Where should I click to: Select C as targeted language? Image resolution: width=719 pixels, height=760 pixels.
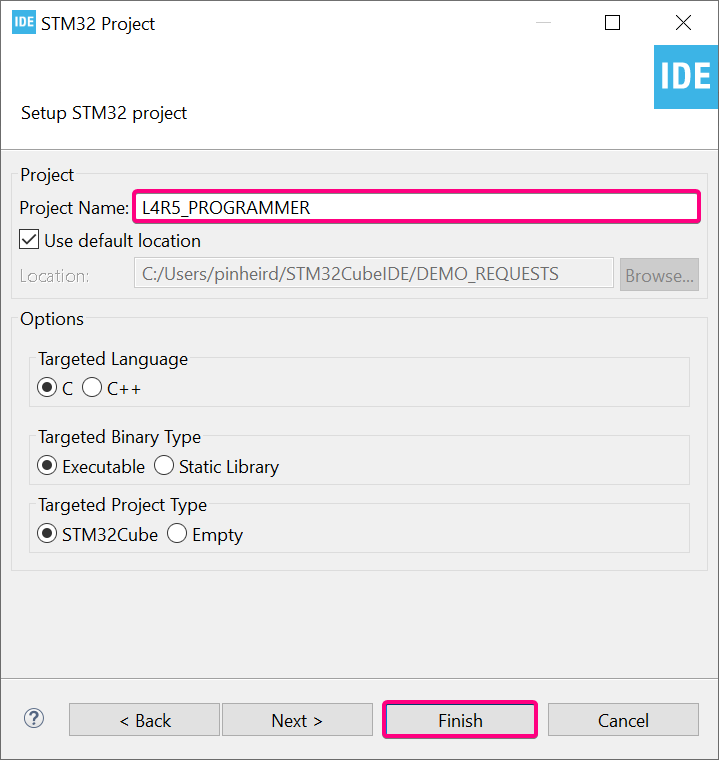tap(47, 388)
